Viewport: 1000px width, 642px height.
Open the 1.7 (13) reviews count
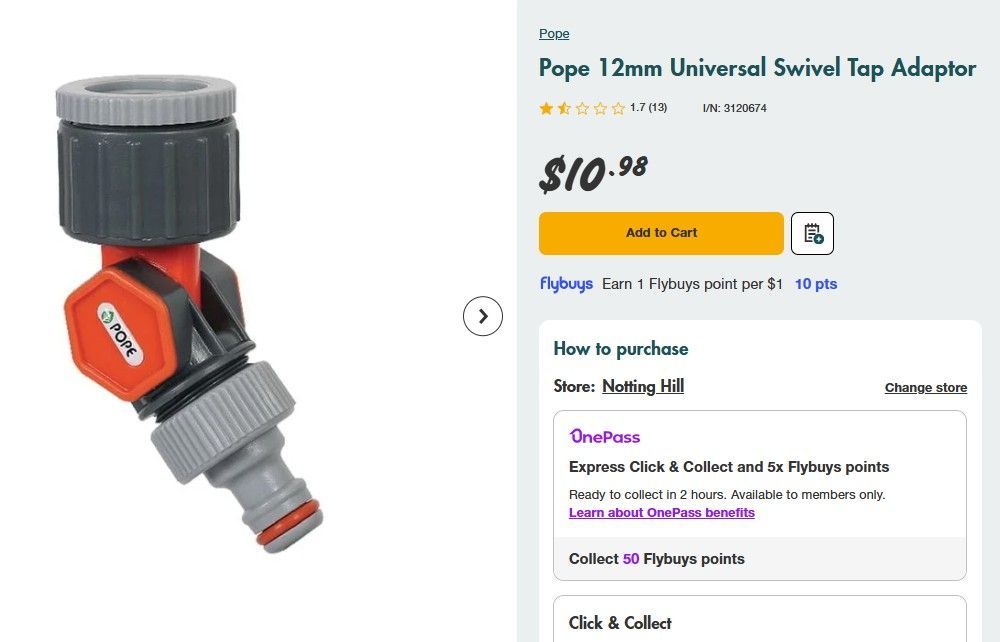(648, 108)
